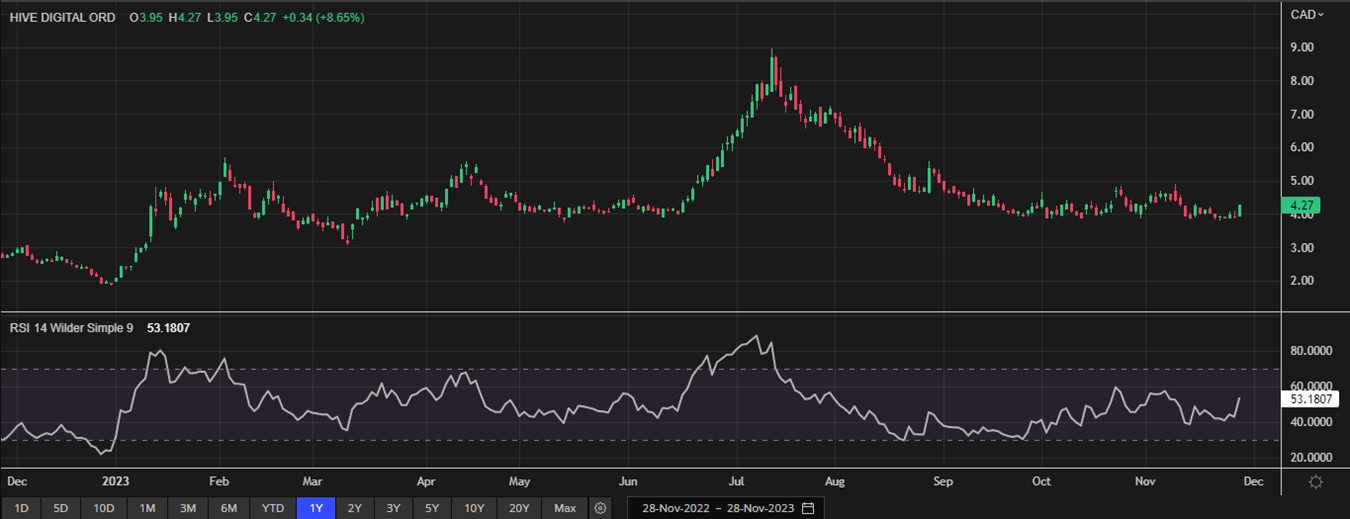Show Max historical range

[x=565, y=508]
